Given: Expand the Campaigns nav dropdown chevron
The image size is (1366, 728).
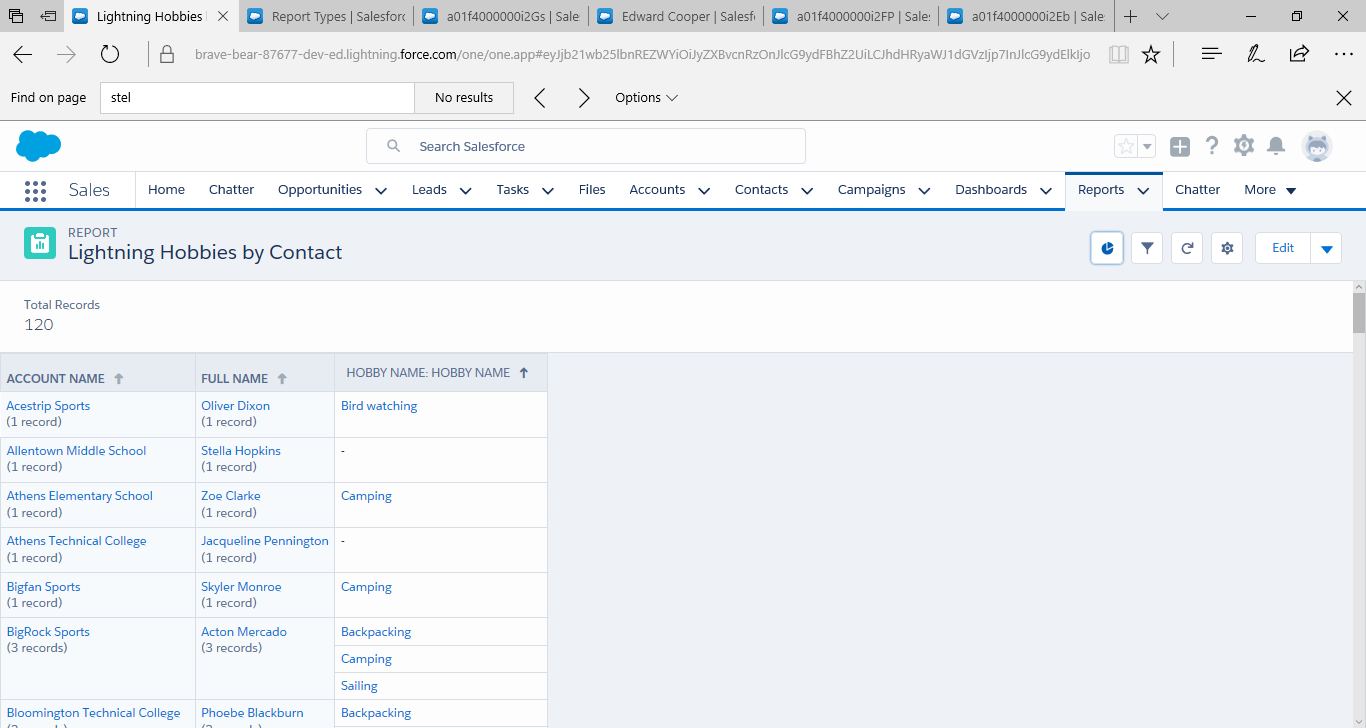Looking at the screenshot, I should (924, 191).
